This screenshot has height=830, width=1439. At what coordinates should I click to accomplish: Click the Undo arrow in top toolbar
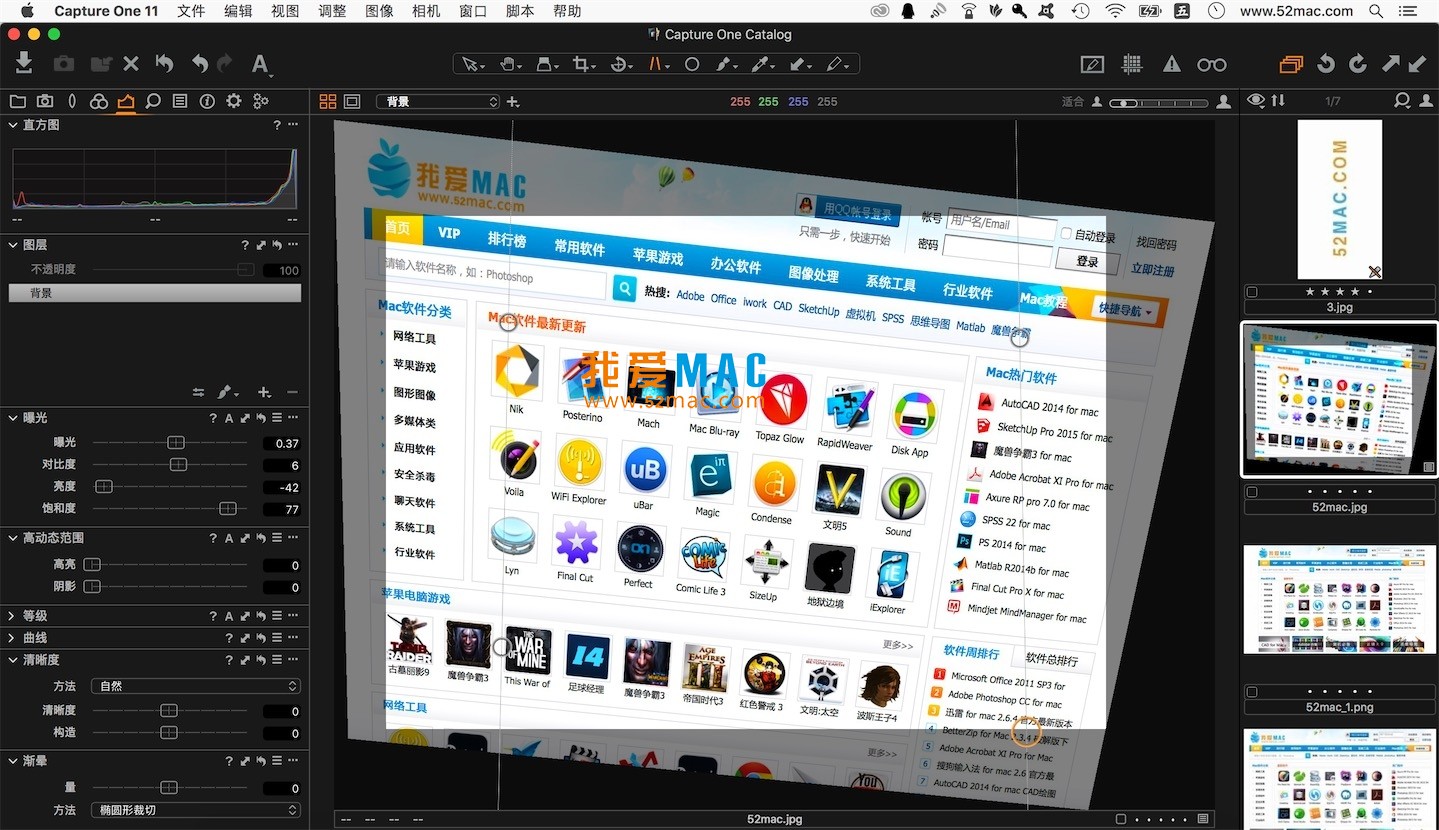click(200, 64)
